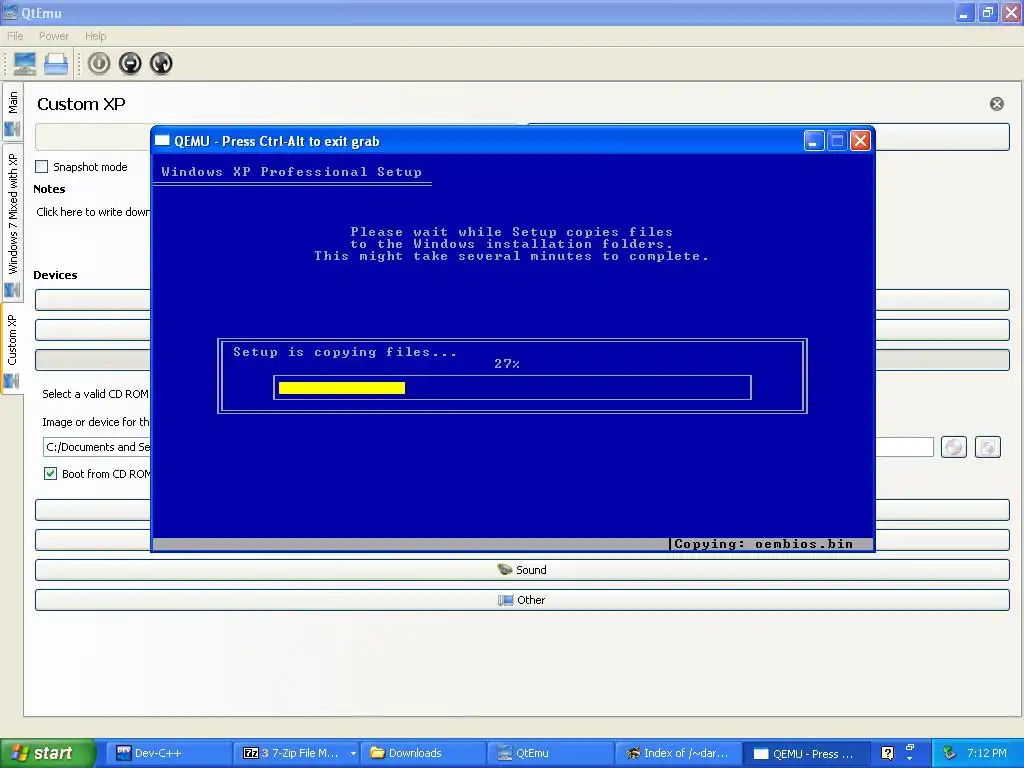Click the black restart arrows toolbar icon
This screenshot has height=768, width=1024.
[161, 63]
